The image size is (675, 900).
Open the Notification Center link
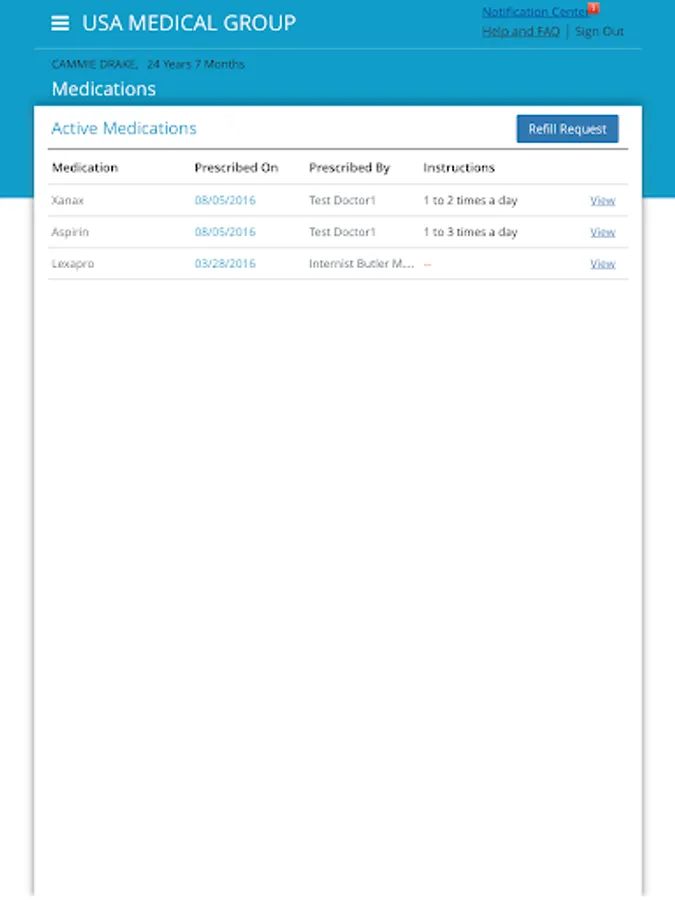tap(535, 12)
